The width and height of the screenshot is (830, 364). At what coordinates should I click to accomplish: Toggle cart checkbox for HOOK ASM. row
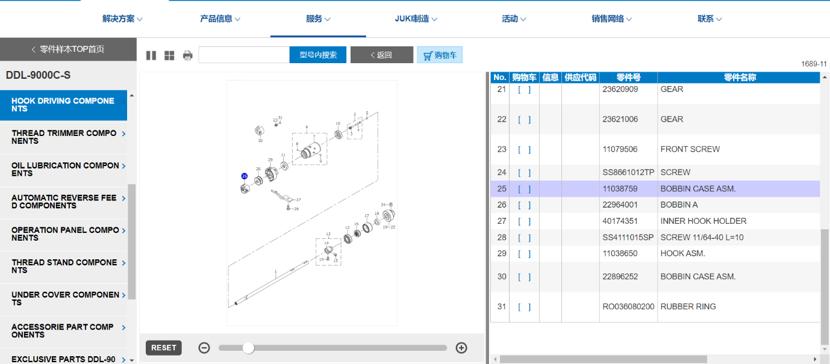point(524,253)
